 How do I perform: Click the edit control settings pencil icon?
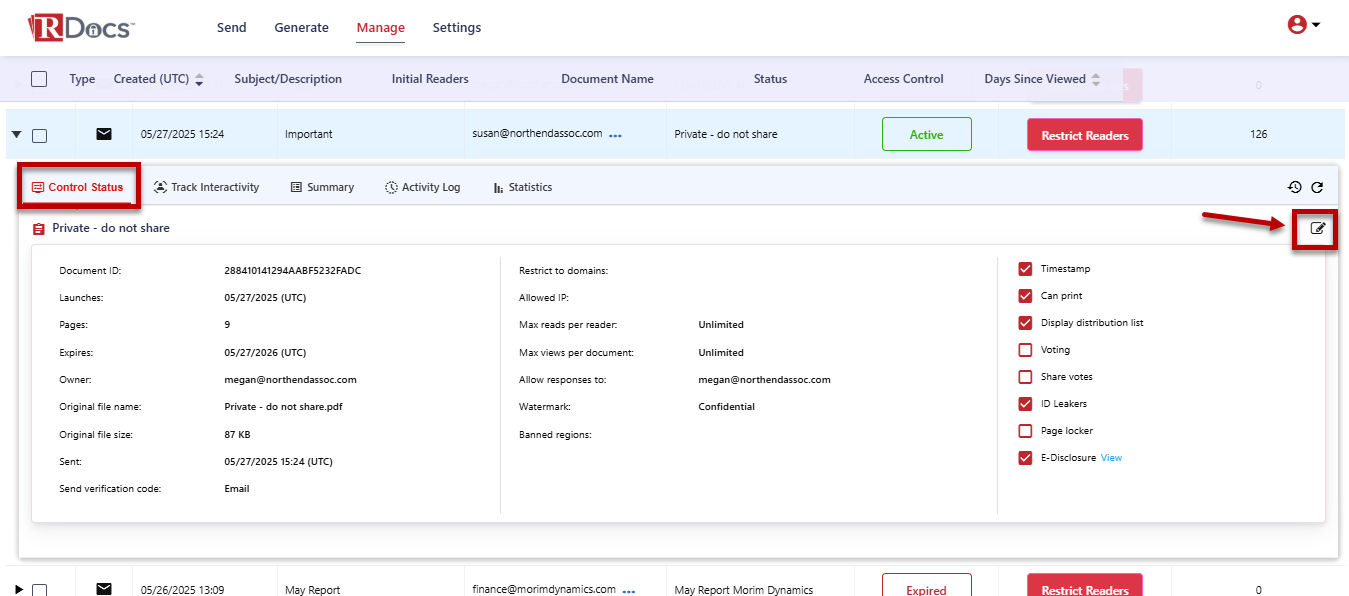pos(1317,229)
